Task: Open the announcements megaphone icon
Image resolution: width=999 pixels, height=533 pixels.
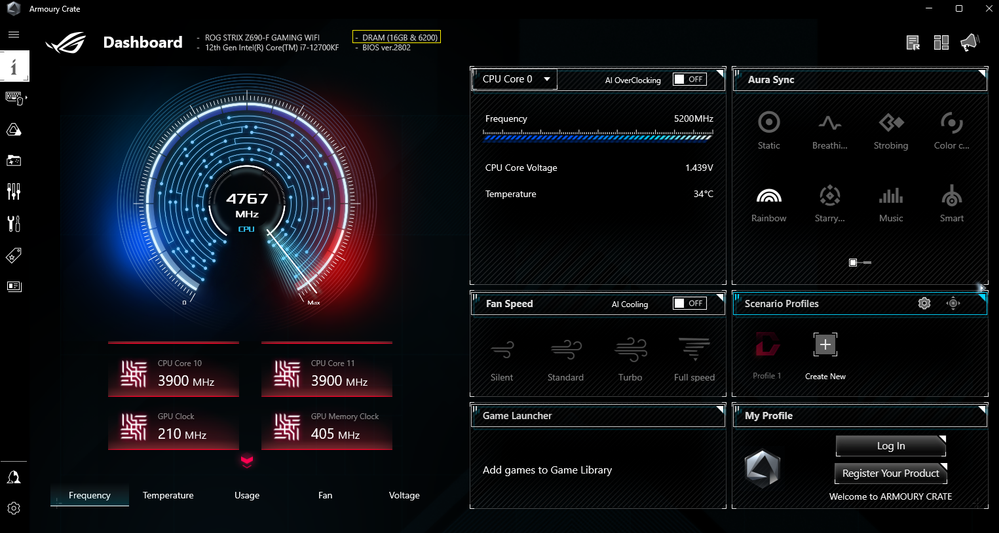Action: click(x=969, y=42)
